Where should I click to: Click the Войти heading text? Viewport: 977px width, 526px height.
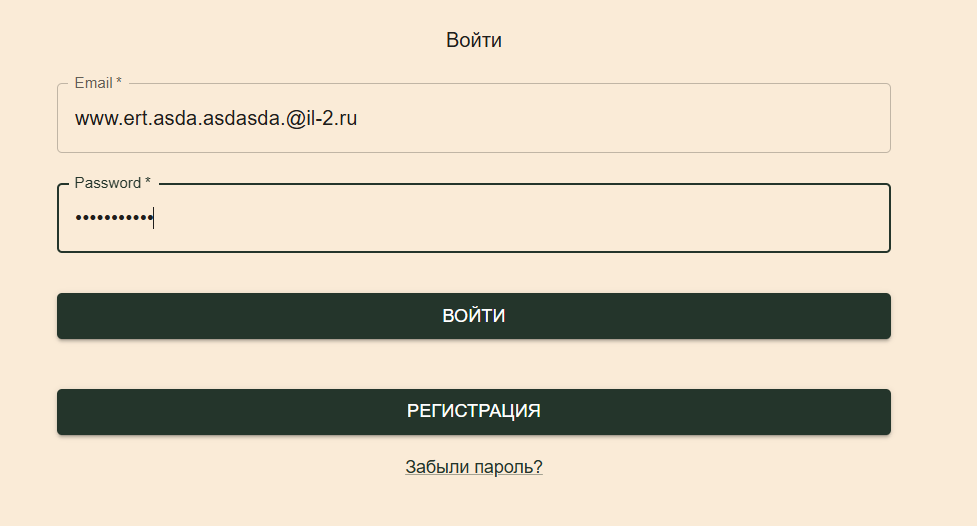(474, 41)
